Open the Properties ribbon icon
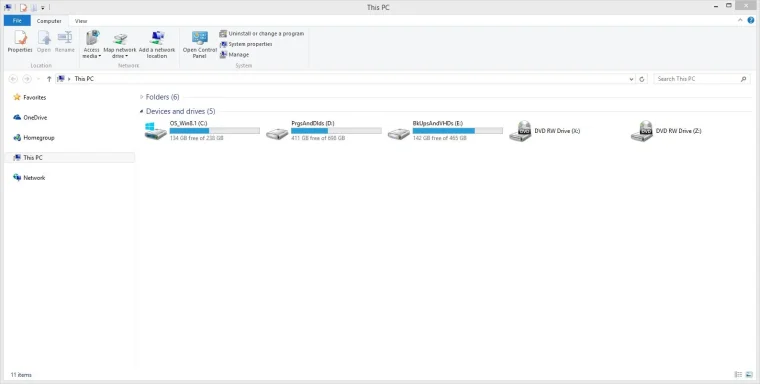 pos(20,42)
